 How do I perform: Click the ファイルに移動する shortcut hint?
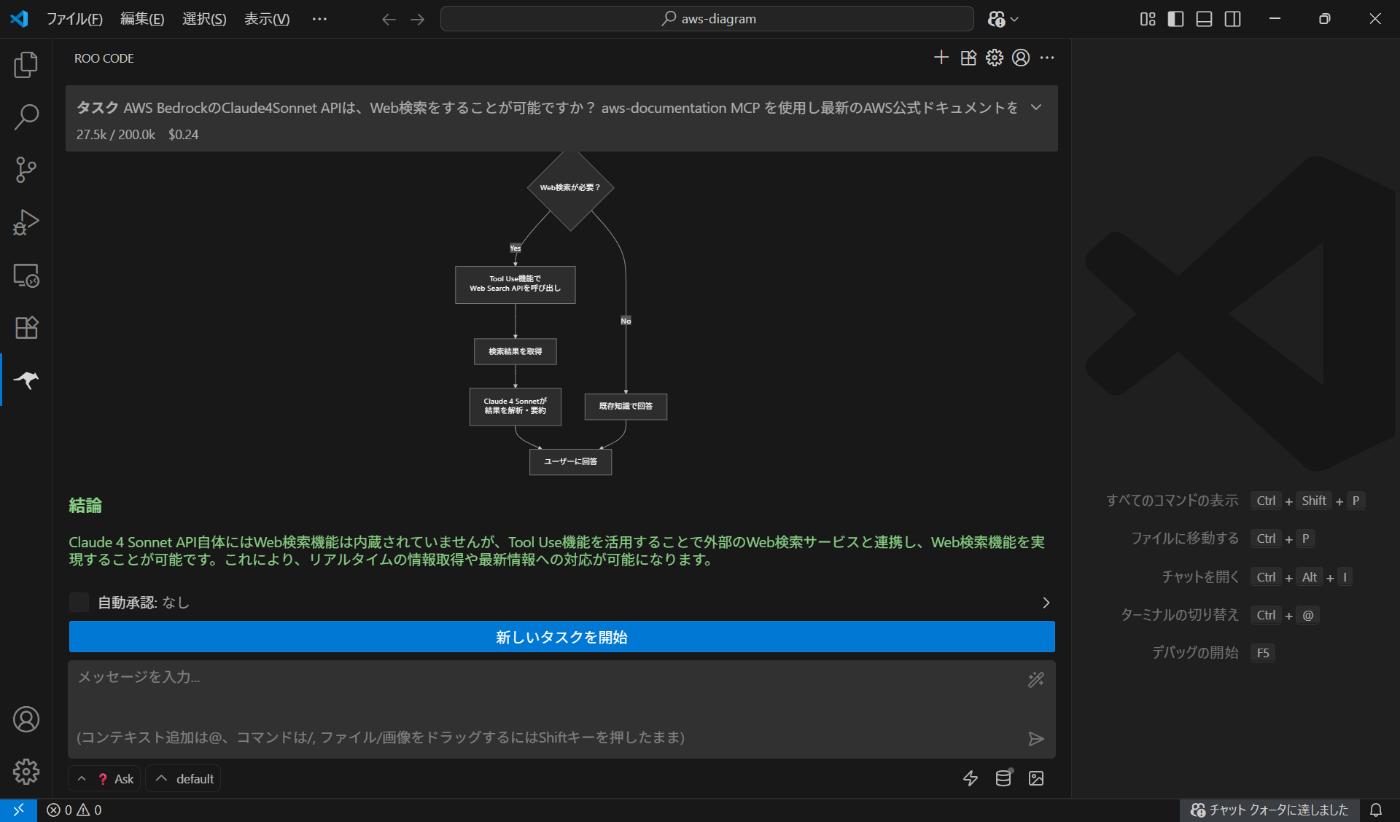coord(1185,539)
